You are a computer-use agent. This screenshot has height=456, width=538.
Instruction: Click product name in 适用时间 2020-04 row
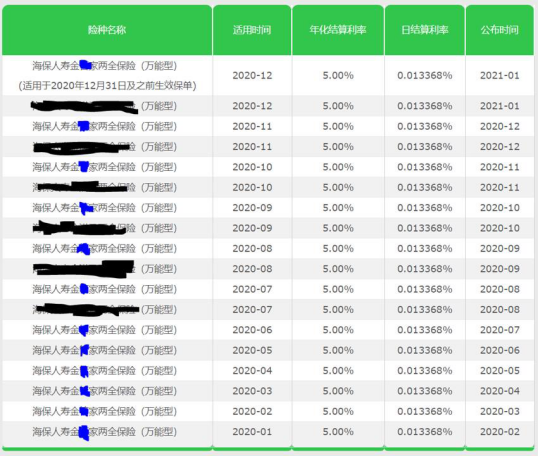point(105,371)
